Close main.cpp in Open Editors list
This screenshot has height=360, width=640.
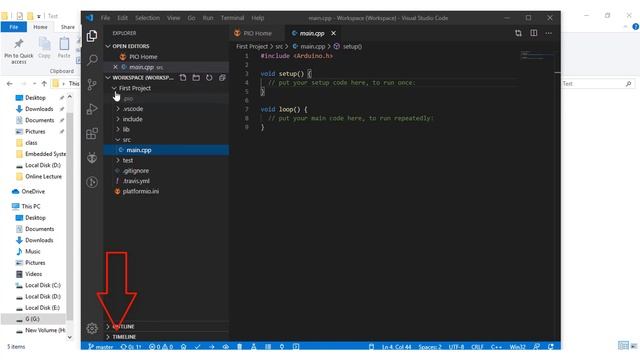click(115, 67)
